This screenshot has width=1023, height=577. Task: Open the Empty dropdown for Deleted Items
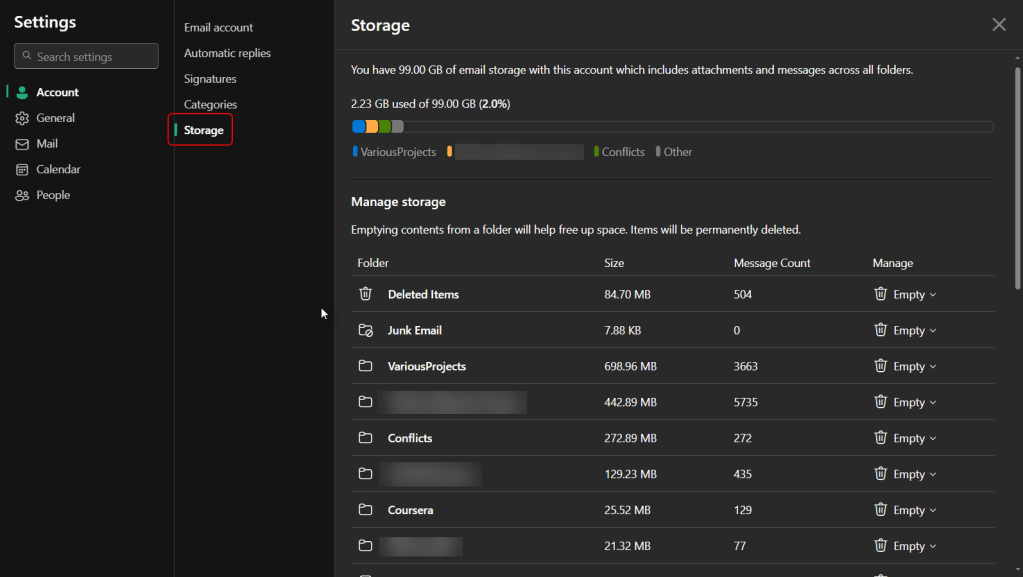click(906, 295)
